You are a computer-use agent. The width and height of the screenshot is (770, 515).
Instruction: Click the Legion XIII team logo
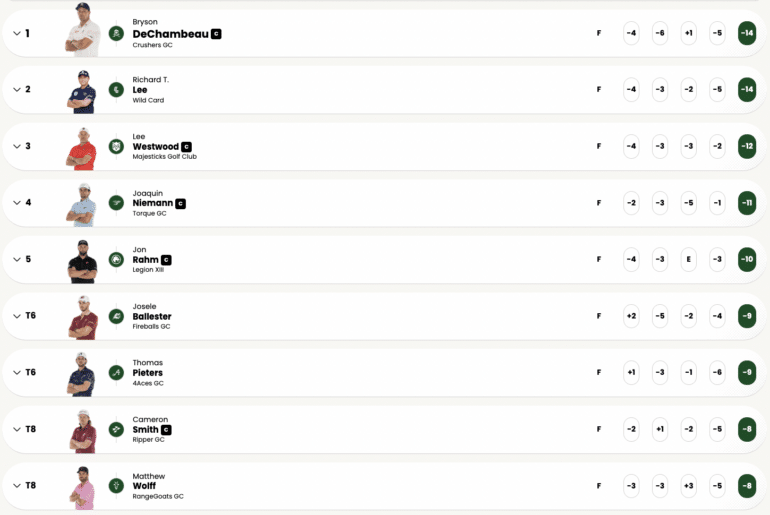pyautogui.click(x=116, y=259)
